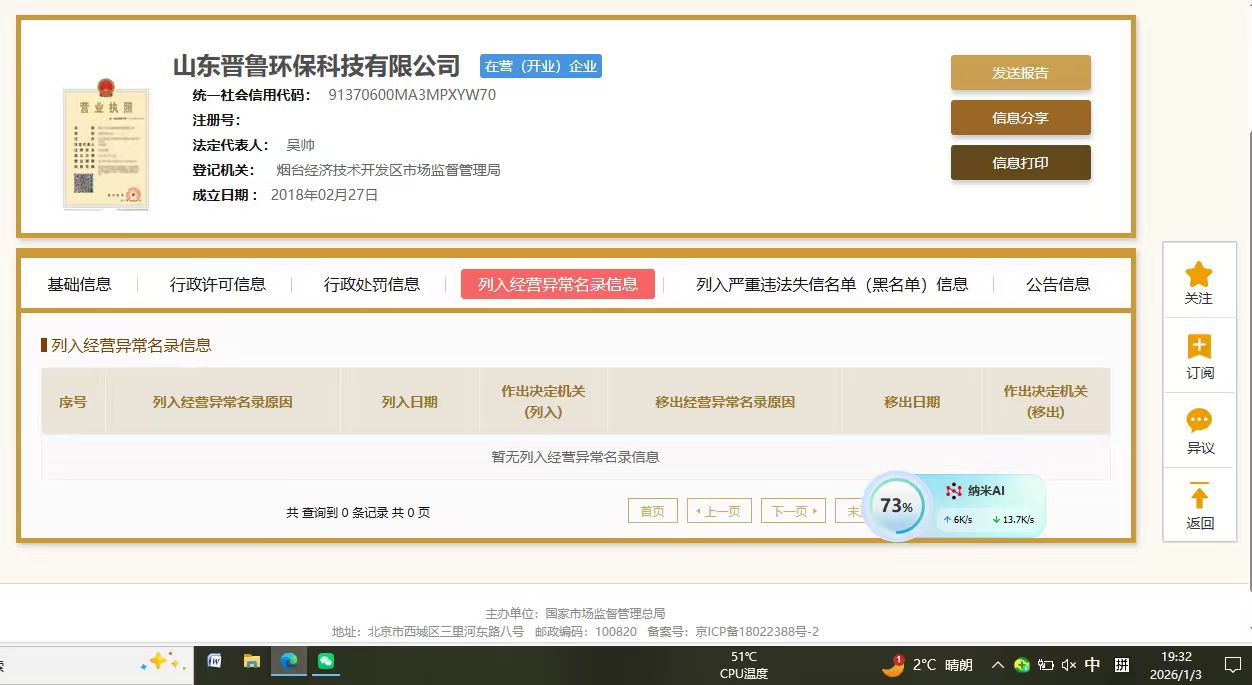Click the 作出决定机关(移出) column header
The image size is (1252, 685).
click(1045, 402)
